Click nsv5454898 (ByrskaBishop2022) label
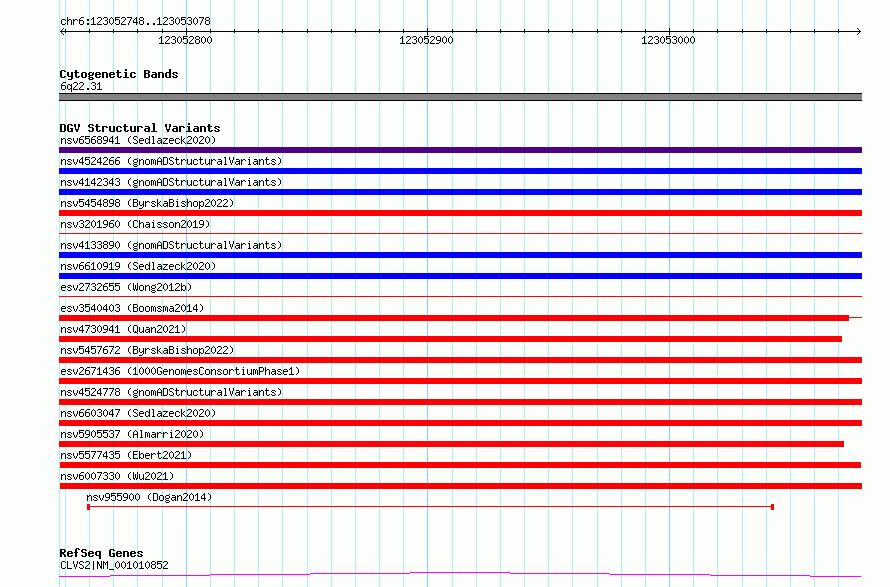The width and height of the screenshot is (890, 587). point(147,203)
